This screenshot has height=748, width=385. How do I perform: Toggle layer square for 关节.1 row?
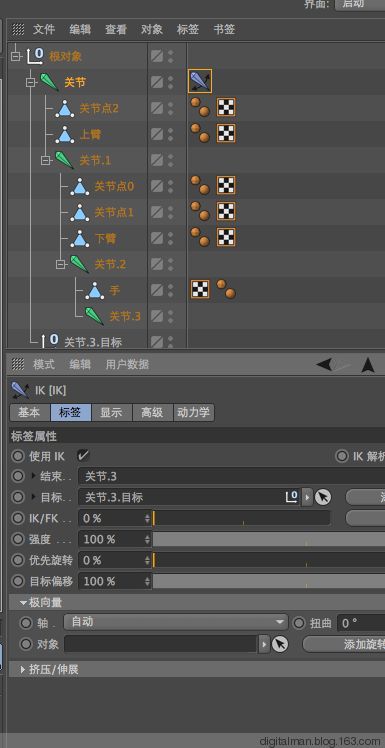click(157, 160)
